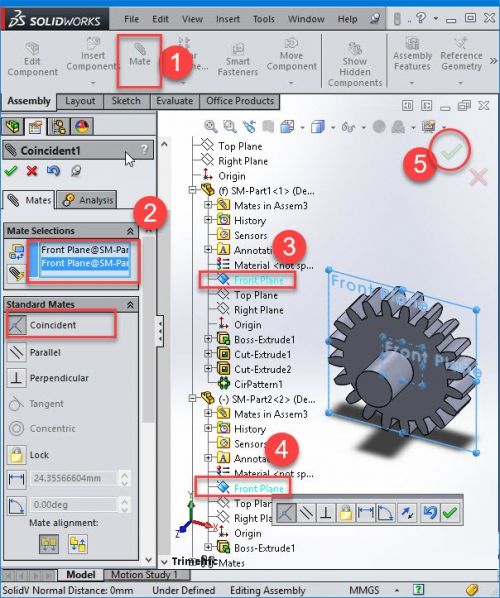
Task: Click green check in the mate popup toolbar
Action: click(450, 513)
